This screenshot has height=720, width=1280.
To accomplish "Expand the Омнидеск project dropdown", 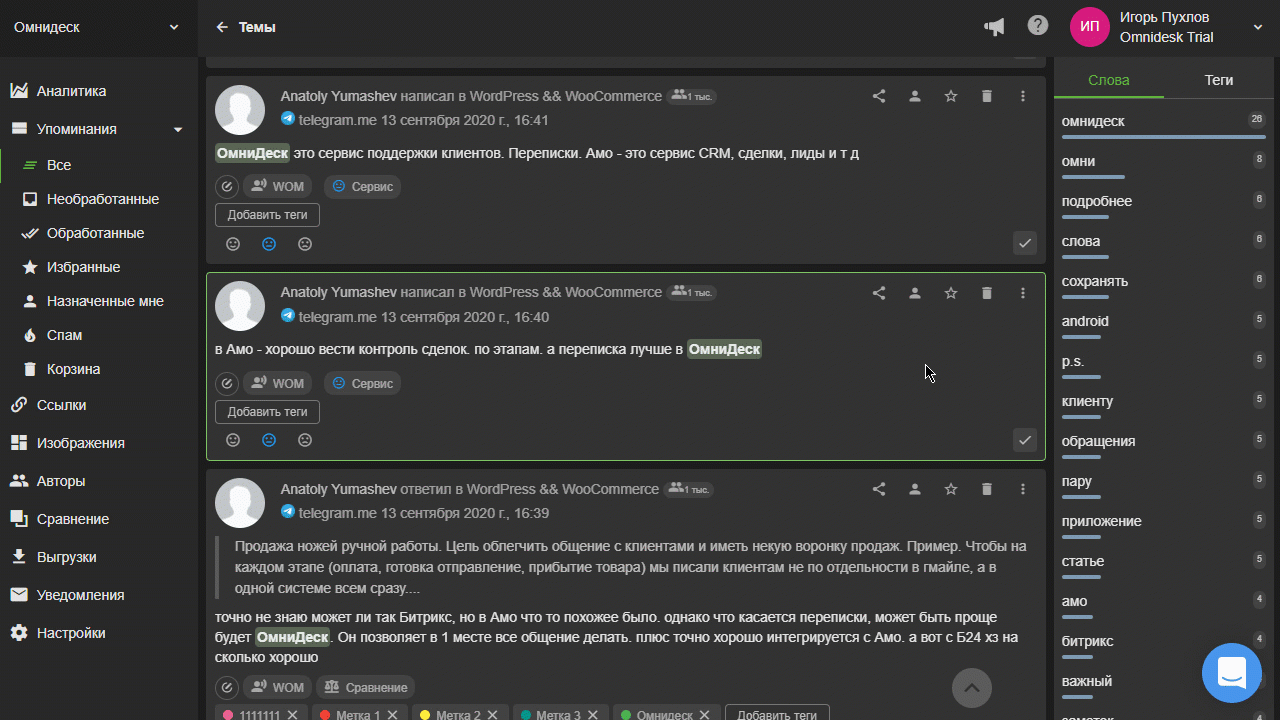I will click(97, 27).
